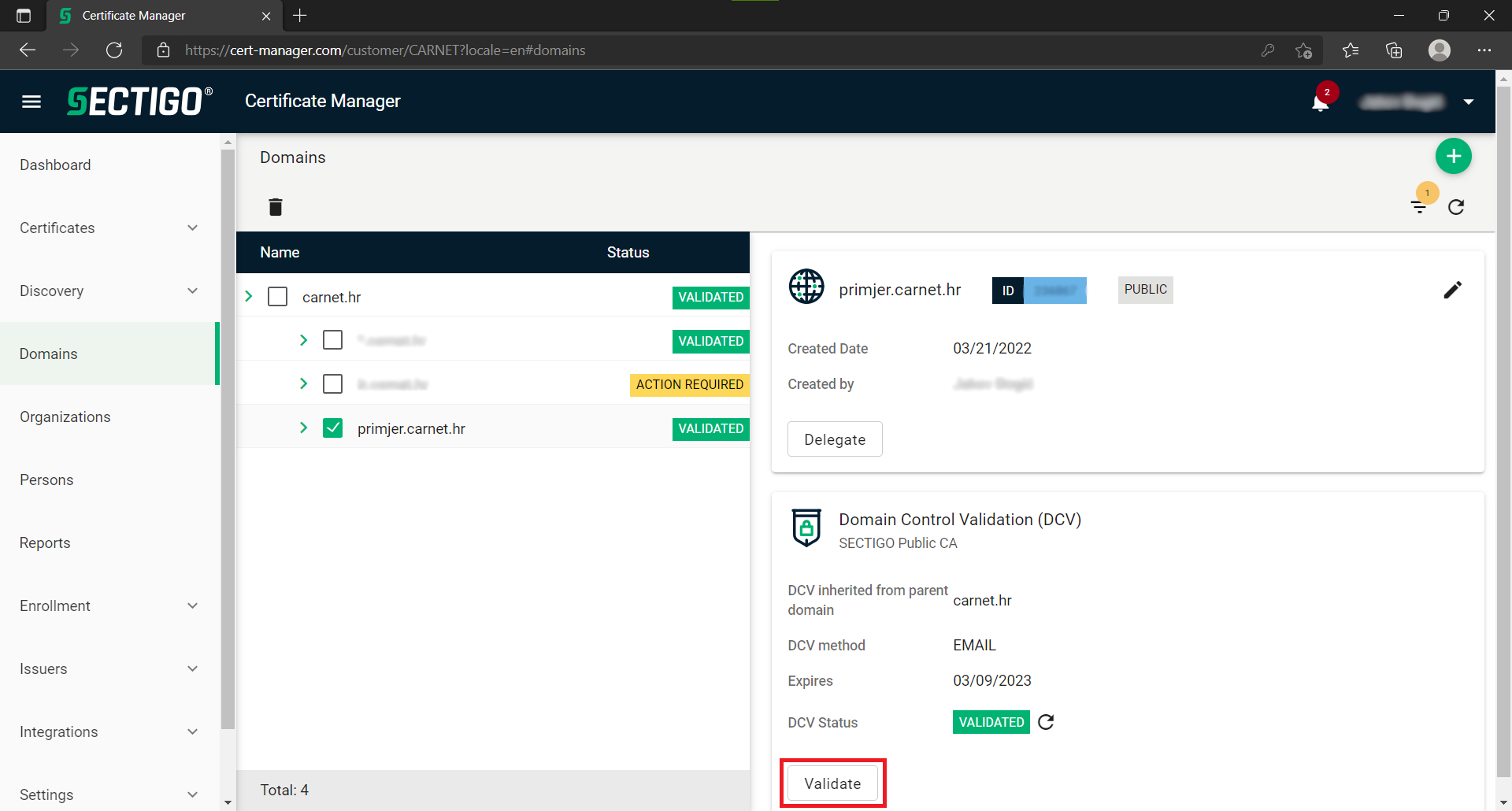The image size is (1512, 811).
Task: Open browser profile avatar
Action: (x=1440, y=50)
